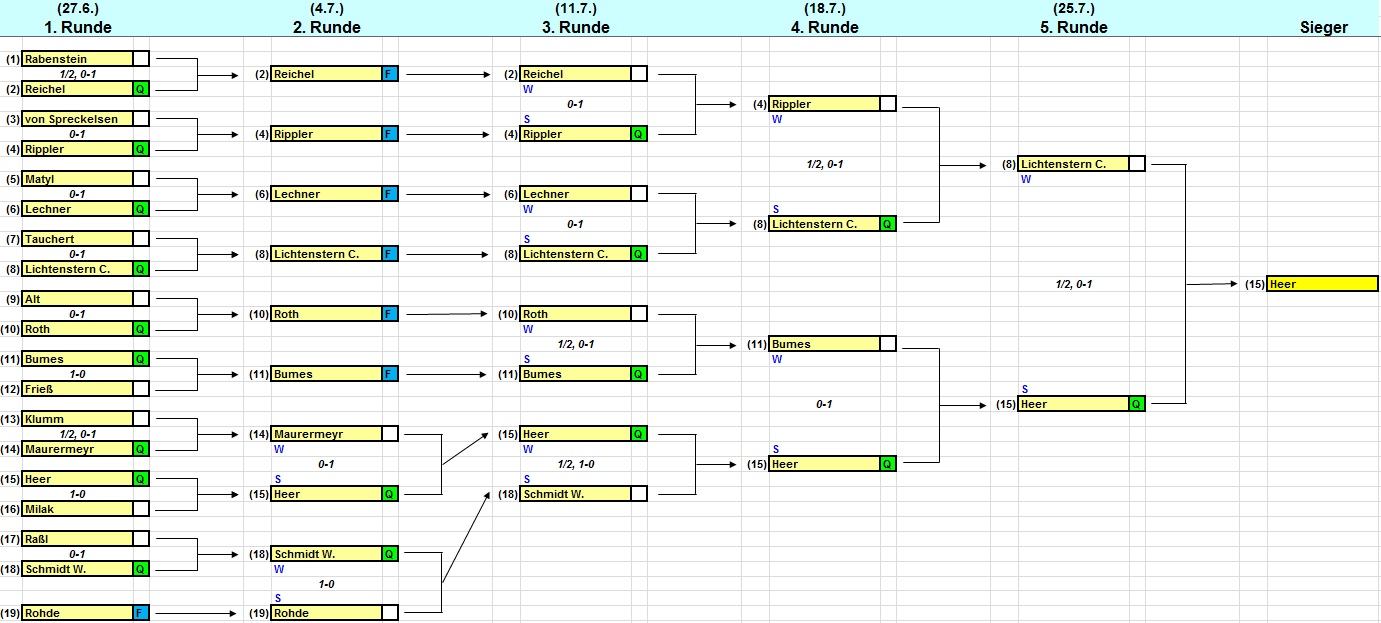Select the yellow Heer winner cell under Sieger

[1321, 284]
